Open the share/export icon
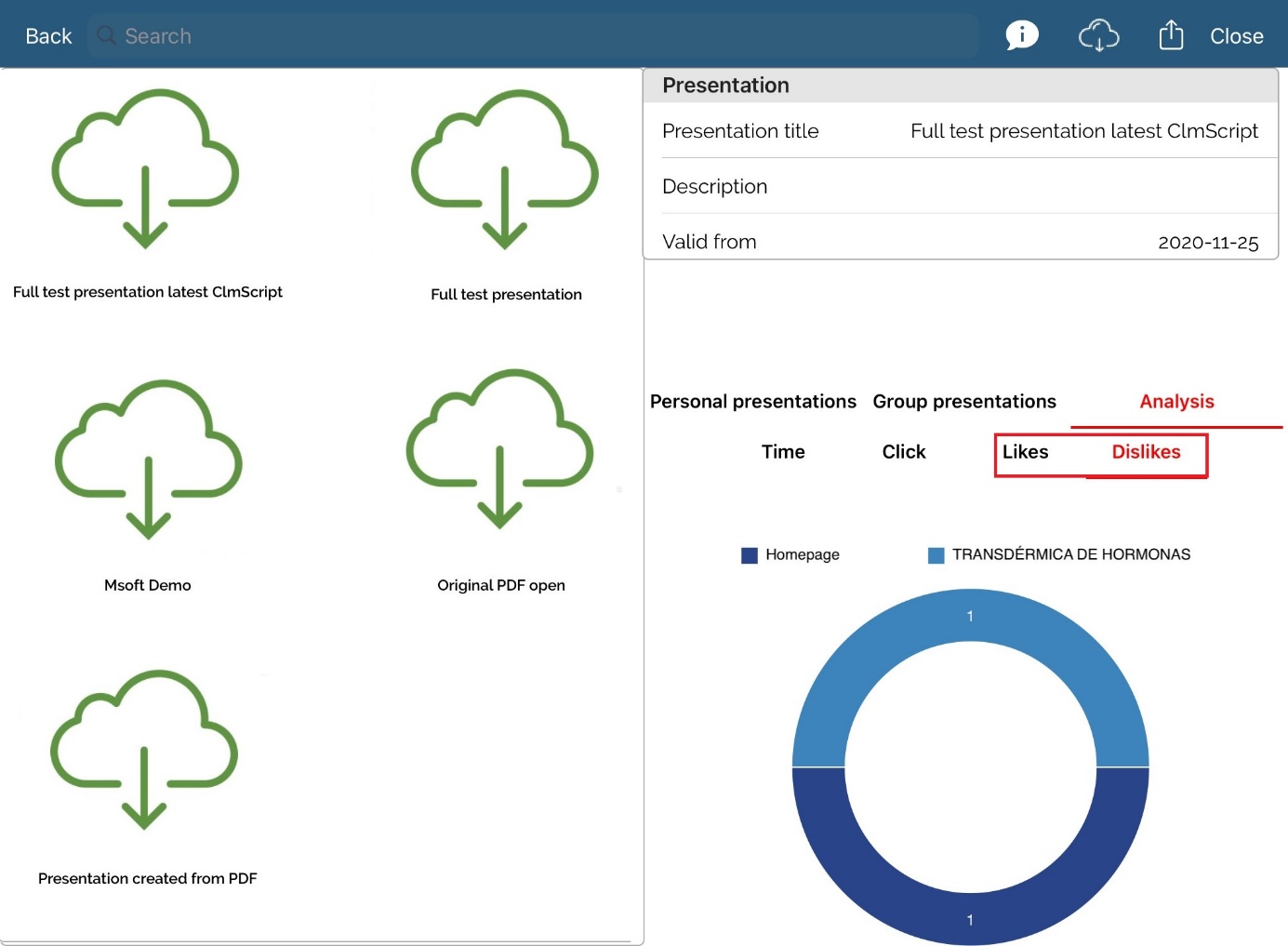 (x=1171, y=35)
